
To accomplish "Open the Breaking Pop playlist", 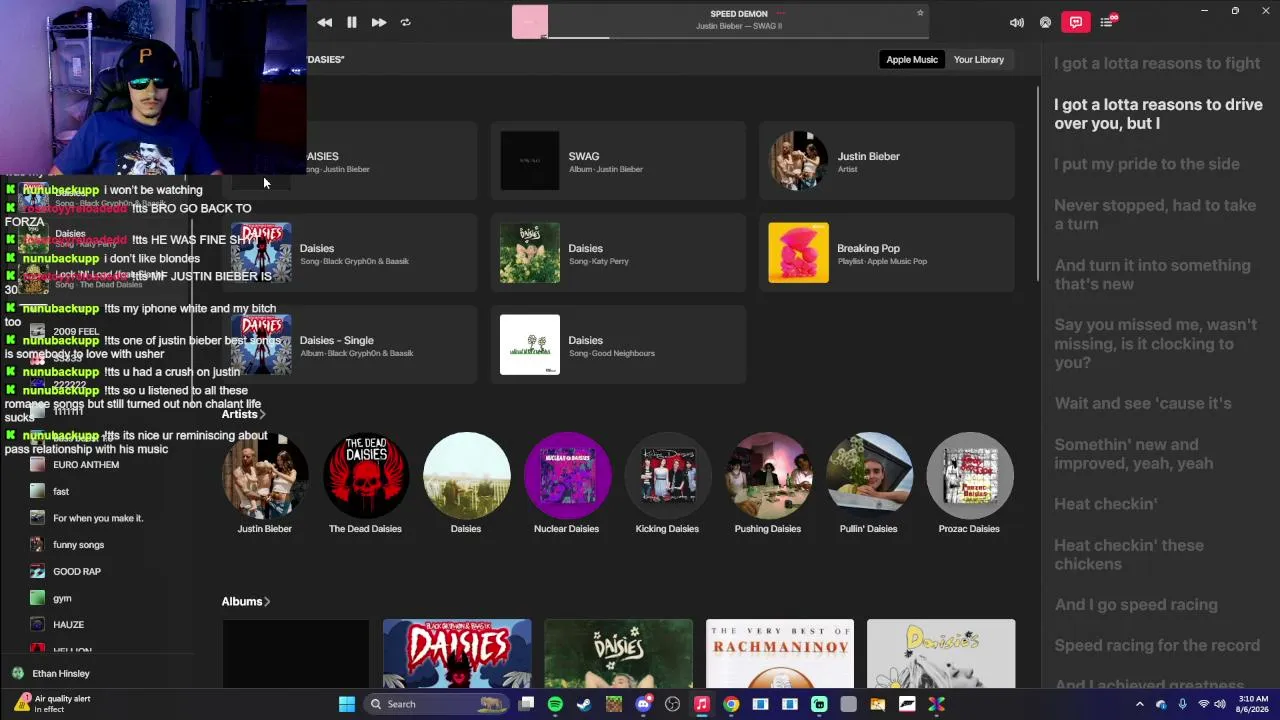I will click(887, 253).
